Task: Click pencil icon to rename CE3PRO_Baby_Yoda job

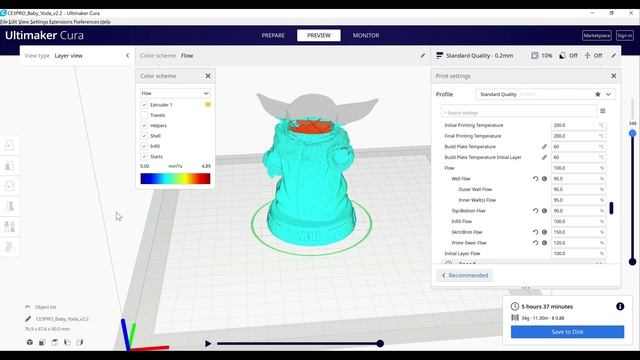Action: pyautogui.click(x=28, y=319)
